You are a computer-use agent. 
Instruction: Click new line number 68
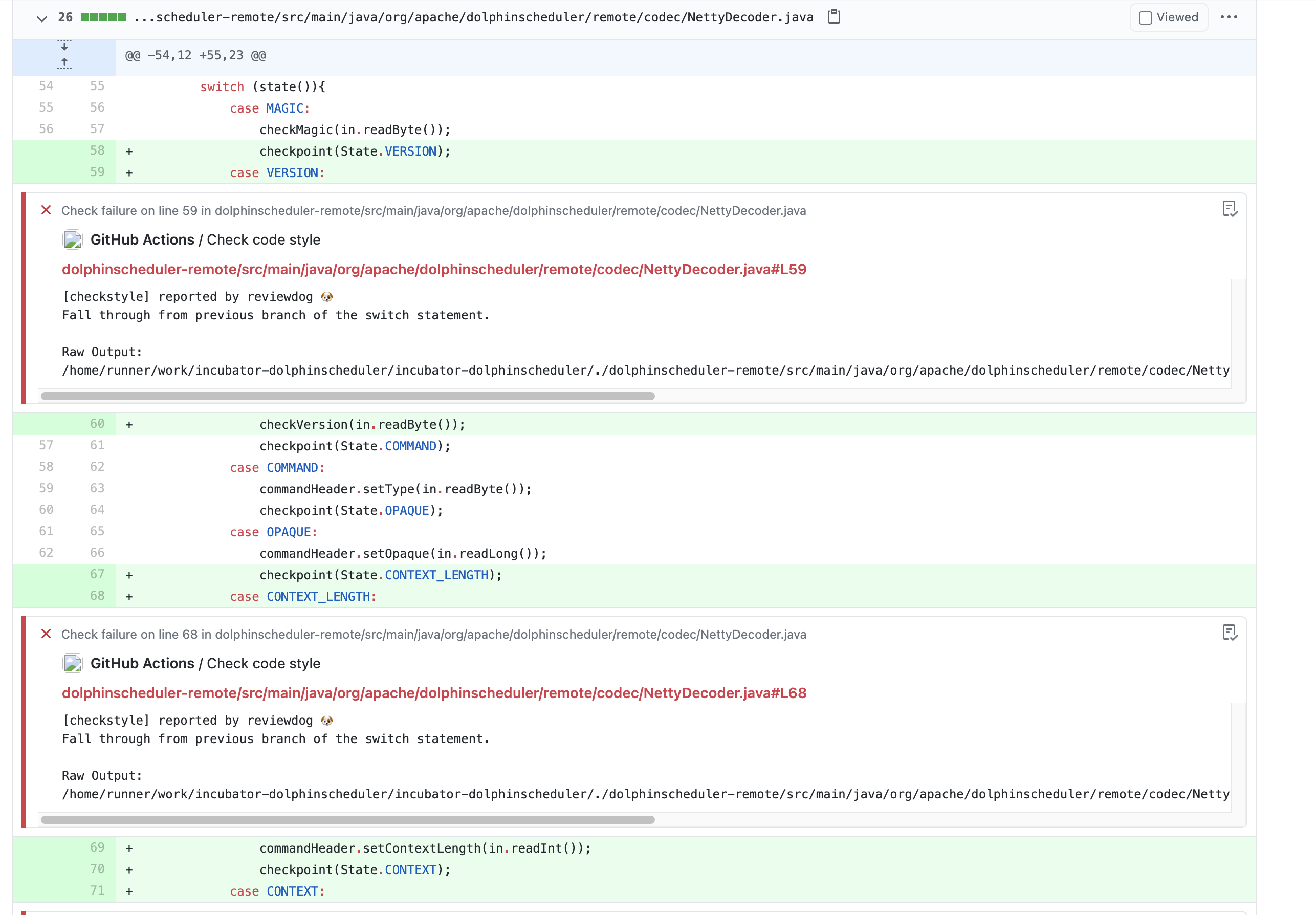(97, 596)
